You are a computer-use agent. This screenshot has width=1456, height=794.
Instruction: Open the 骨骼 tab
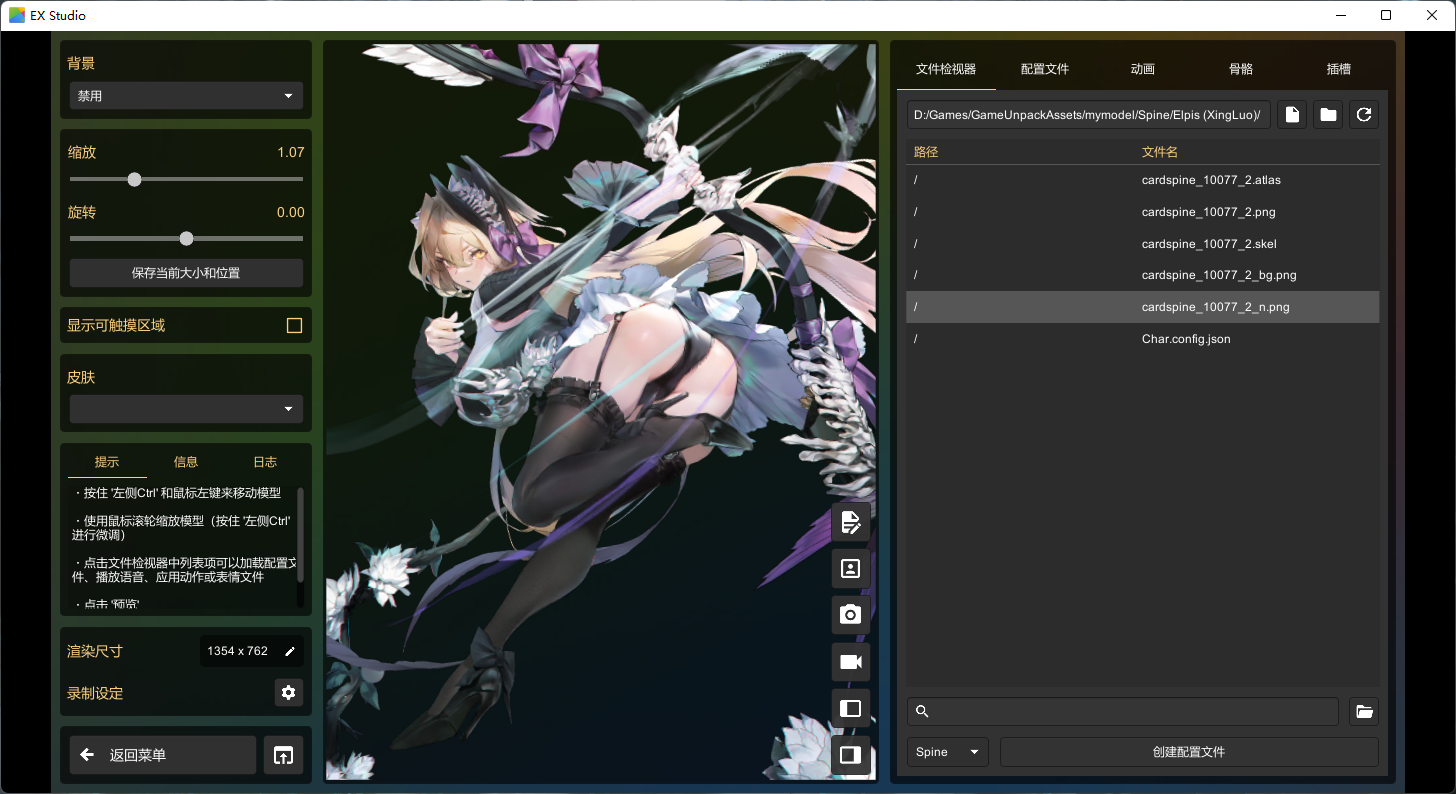click(x=1241, y=69)
